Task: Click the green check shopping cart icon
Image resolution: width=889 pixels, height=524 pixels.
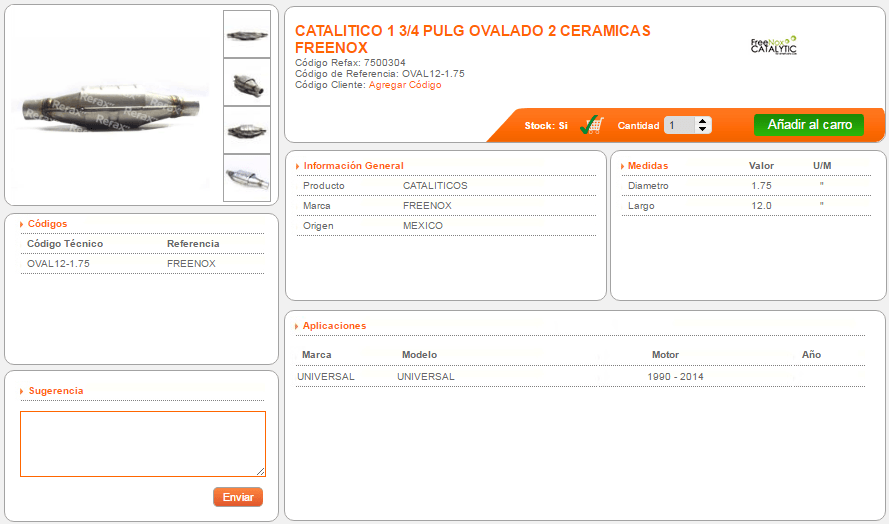Action: point(592,125)
